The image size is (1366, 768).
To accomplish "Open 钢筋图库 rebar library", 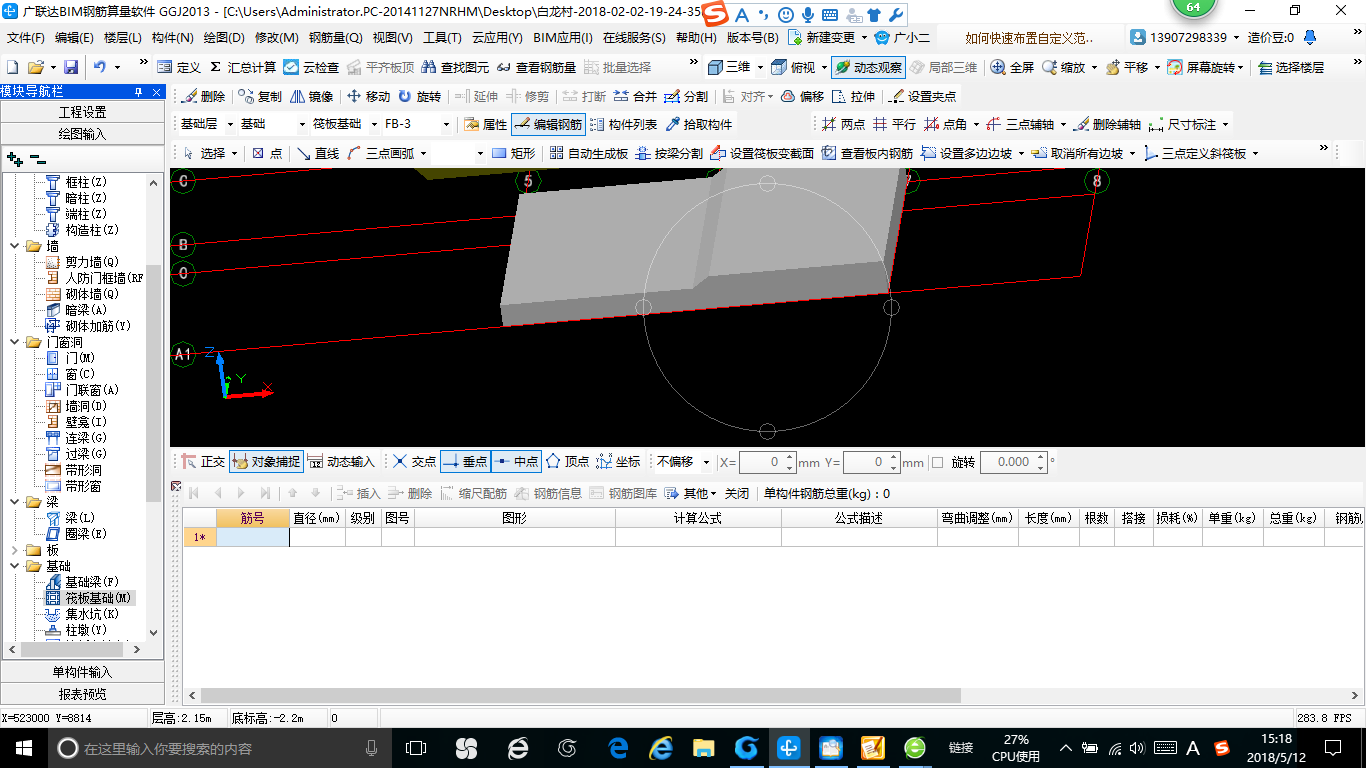I will [625, 493].
